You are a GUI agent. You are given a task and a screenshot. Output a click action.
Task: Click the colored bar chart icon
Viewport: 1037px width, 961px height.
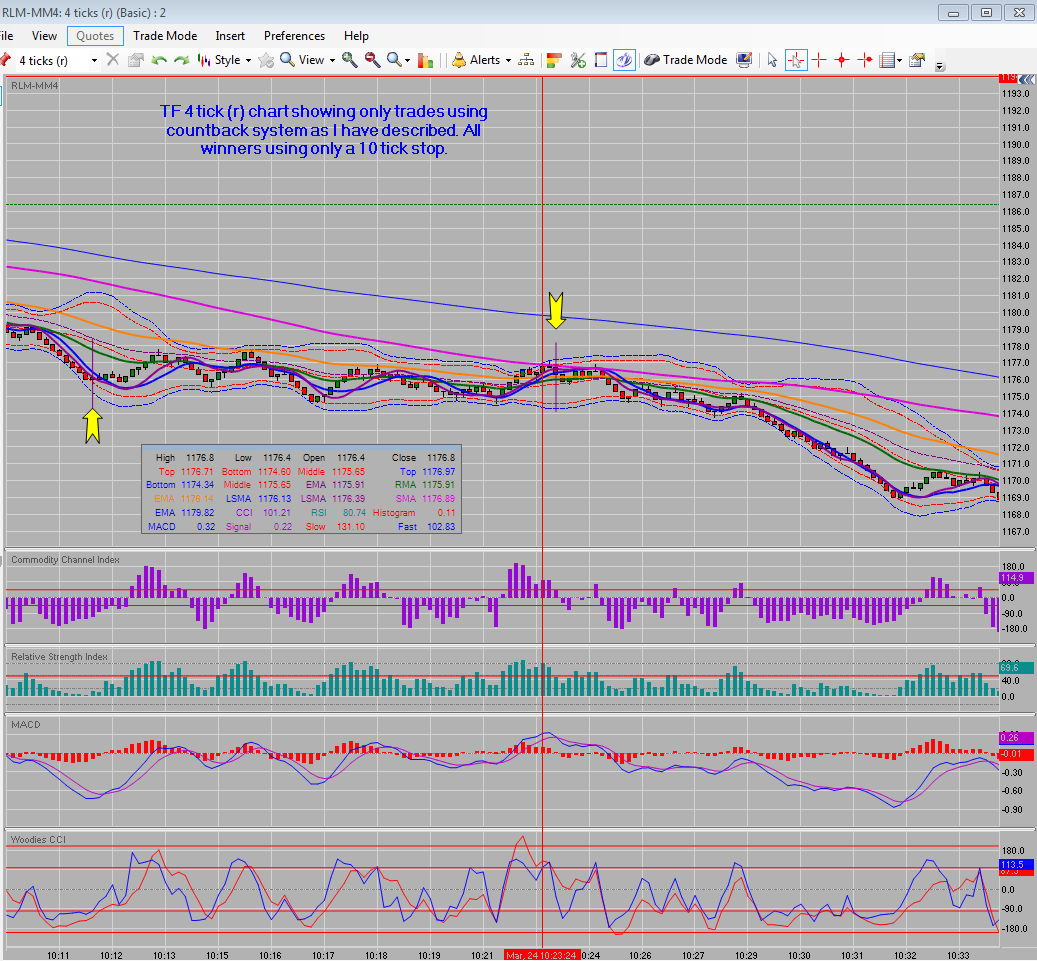click(x=426, y=60)
